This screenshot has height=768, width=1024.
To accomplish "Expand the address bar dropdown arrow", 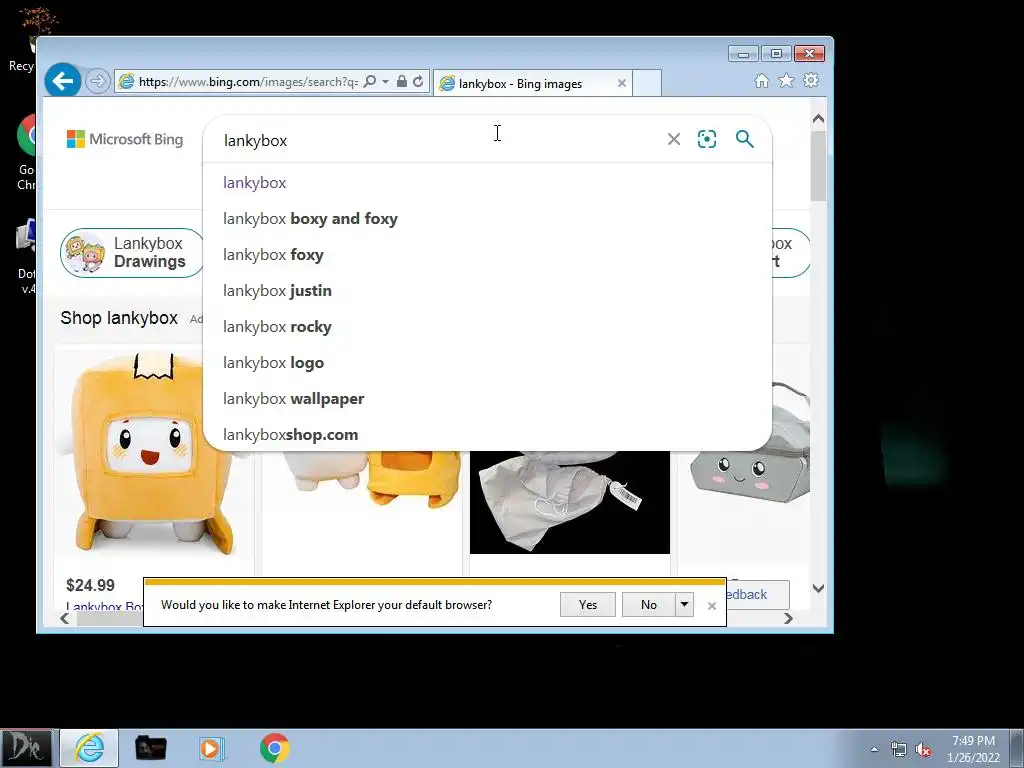I will pos(385,82).
